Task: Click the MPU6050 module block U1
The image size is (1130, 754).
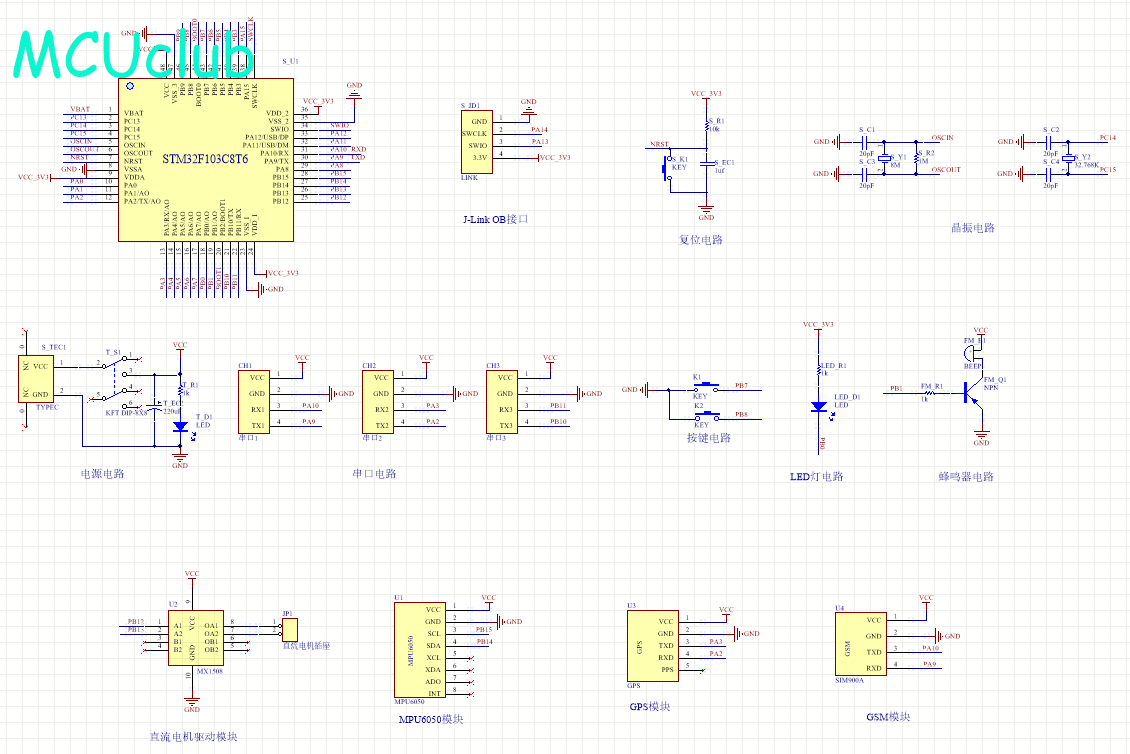Action: [x=419, y=649]
